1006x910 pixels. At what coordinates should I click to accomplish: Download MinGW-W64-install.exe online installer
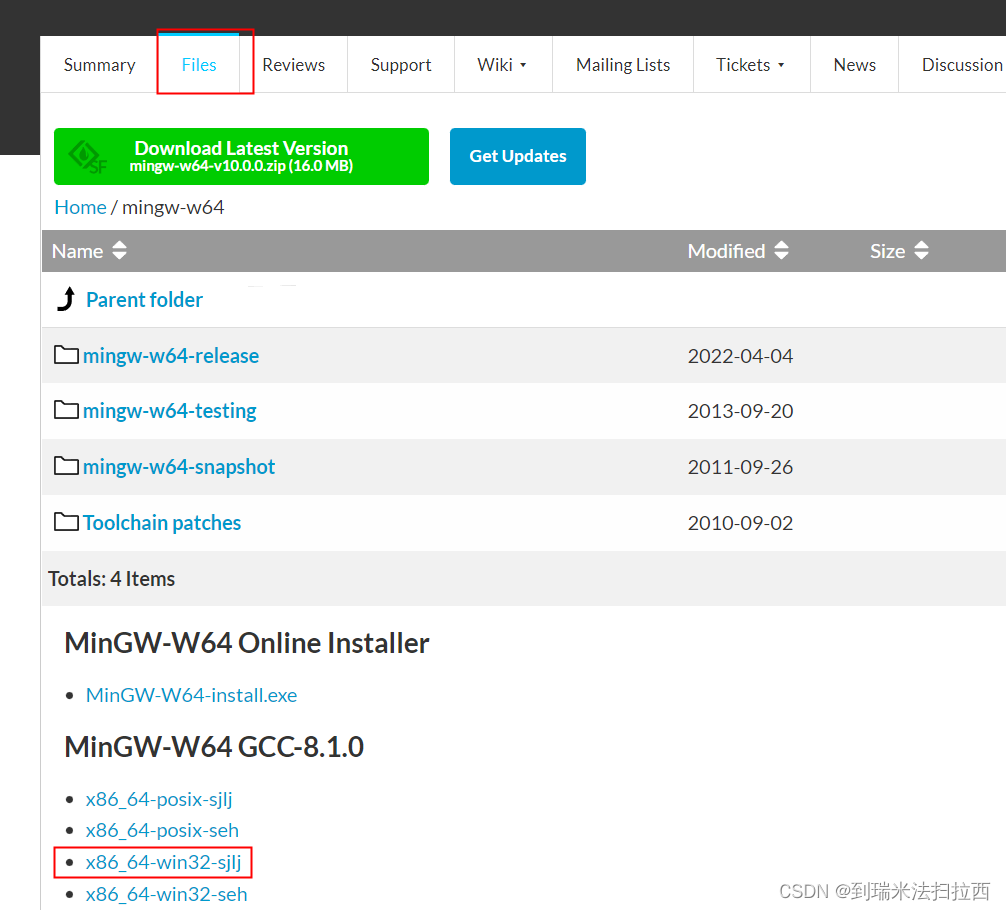[x=191, y=695]
